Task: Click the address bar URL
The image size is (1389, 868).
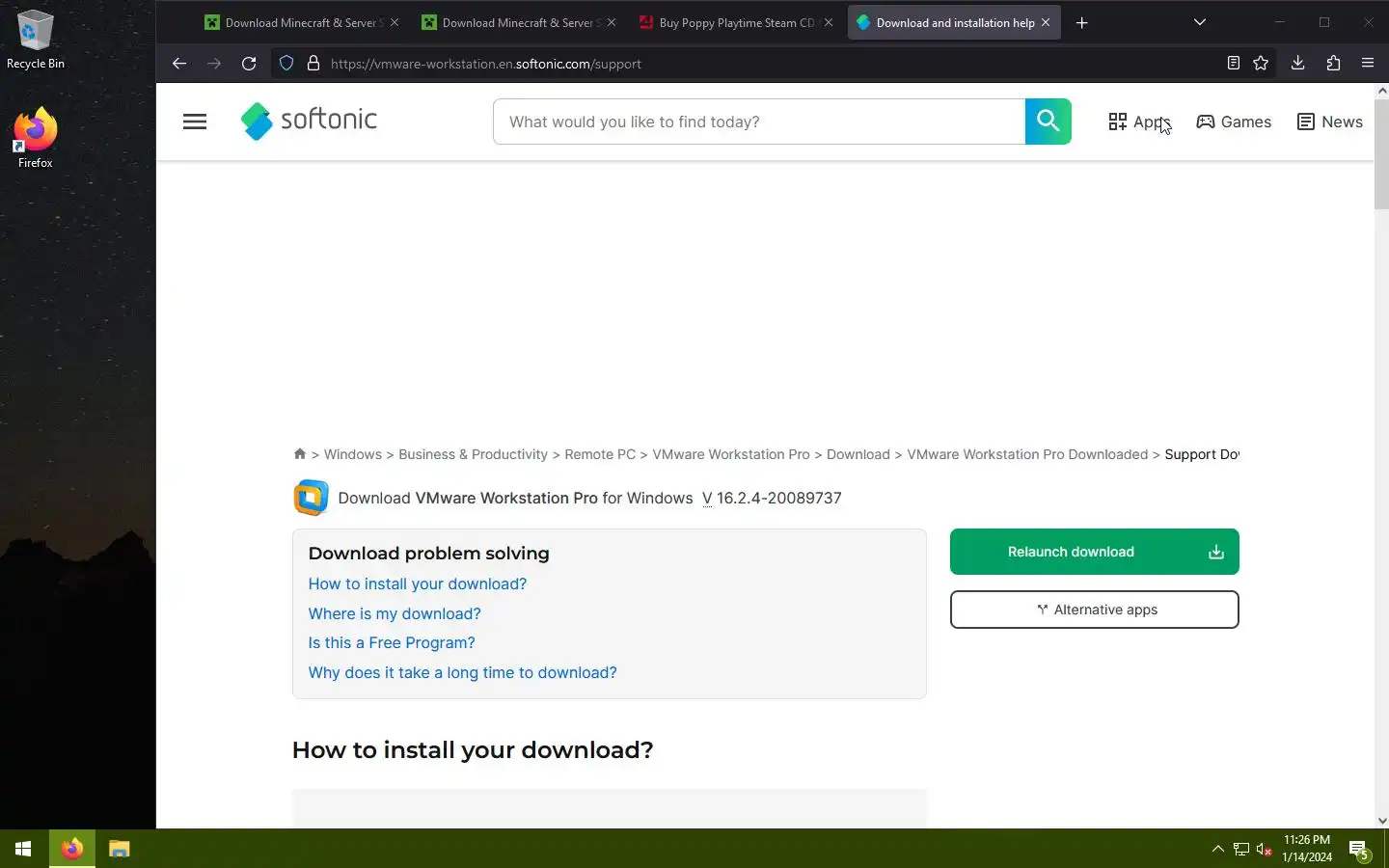Action: [x=486, y=64]
